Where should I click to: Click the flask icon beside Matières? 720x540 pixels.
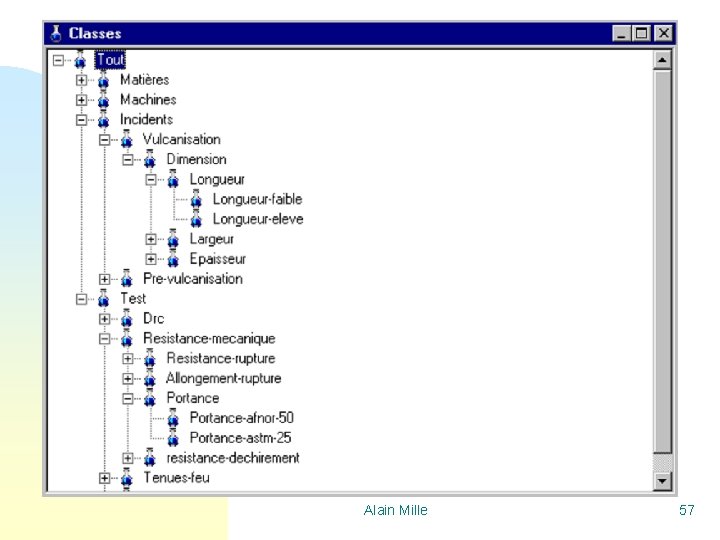point(104,80)
